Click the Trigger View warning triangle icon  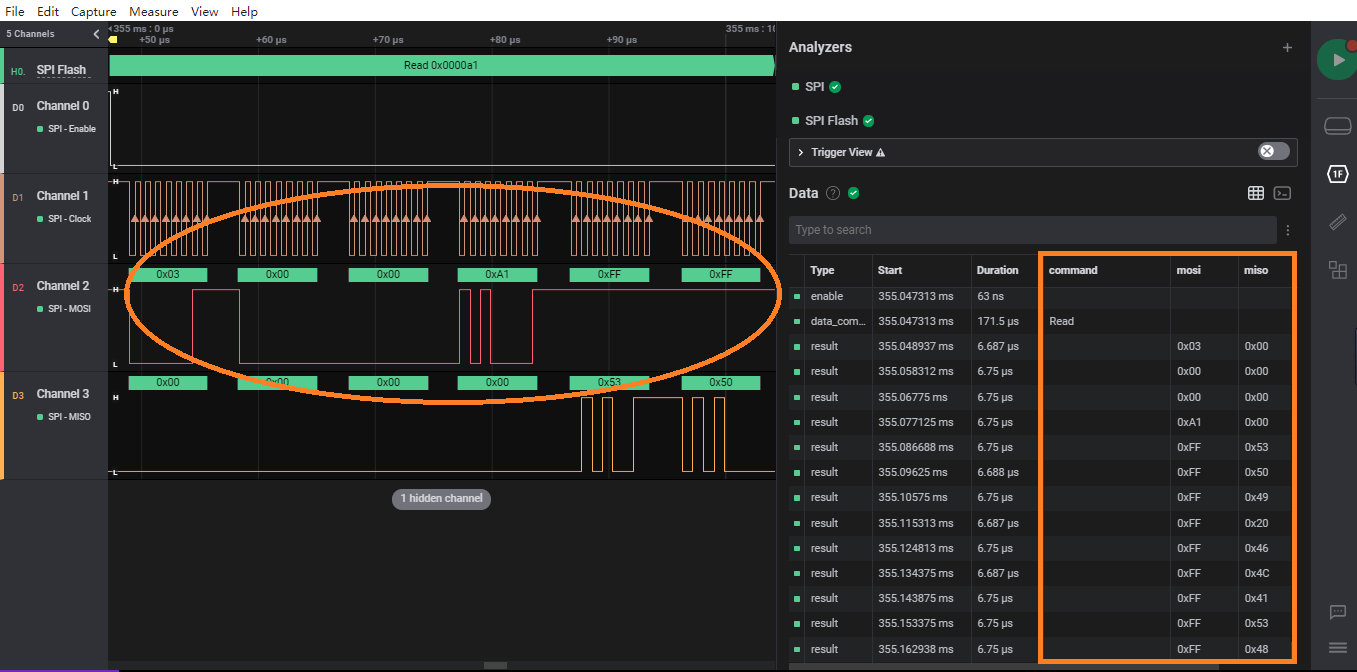[880, 152]
